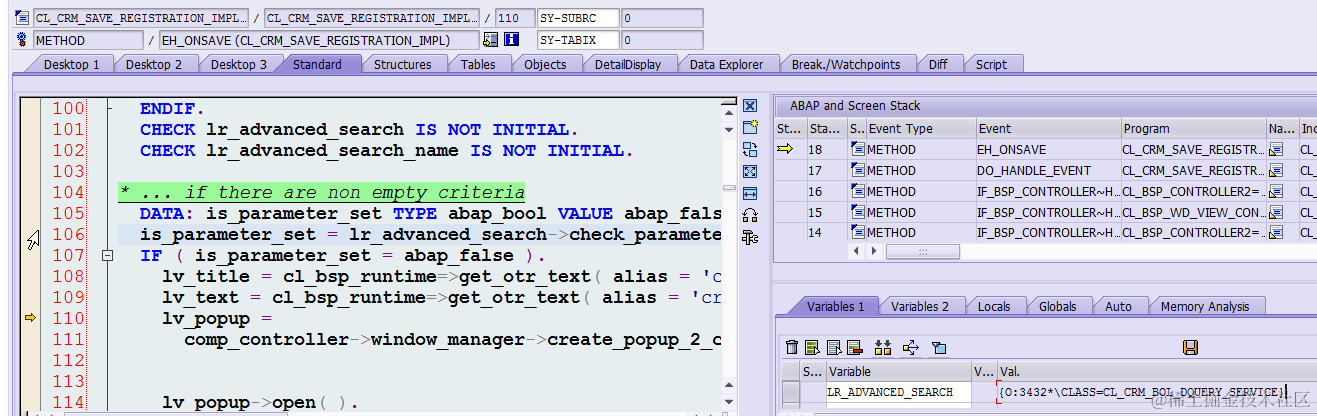Image resolution: width=1317 pixels, height=416 pixels.
Task: Click the breakpoint marker beside line 106
Action: click(x=32, y=238)
